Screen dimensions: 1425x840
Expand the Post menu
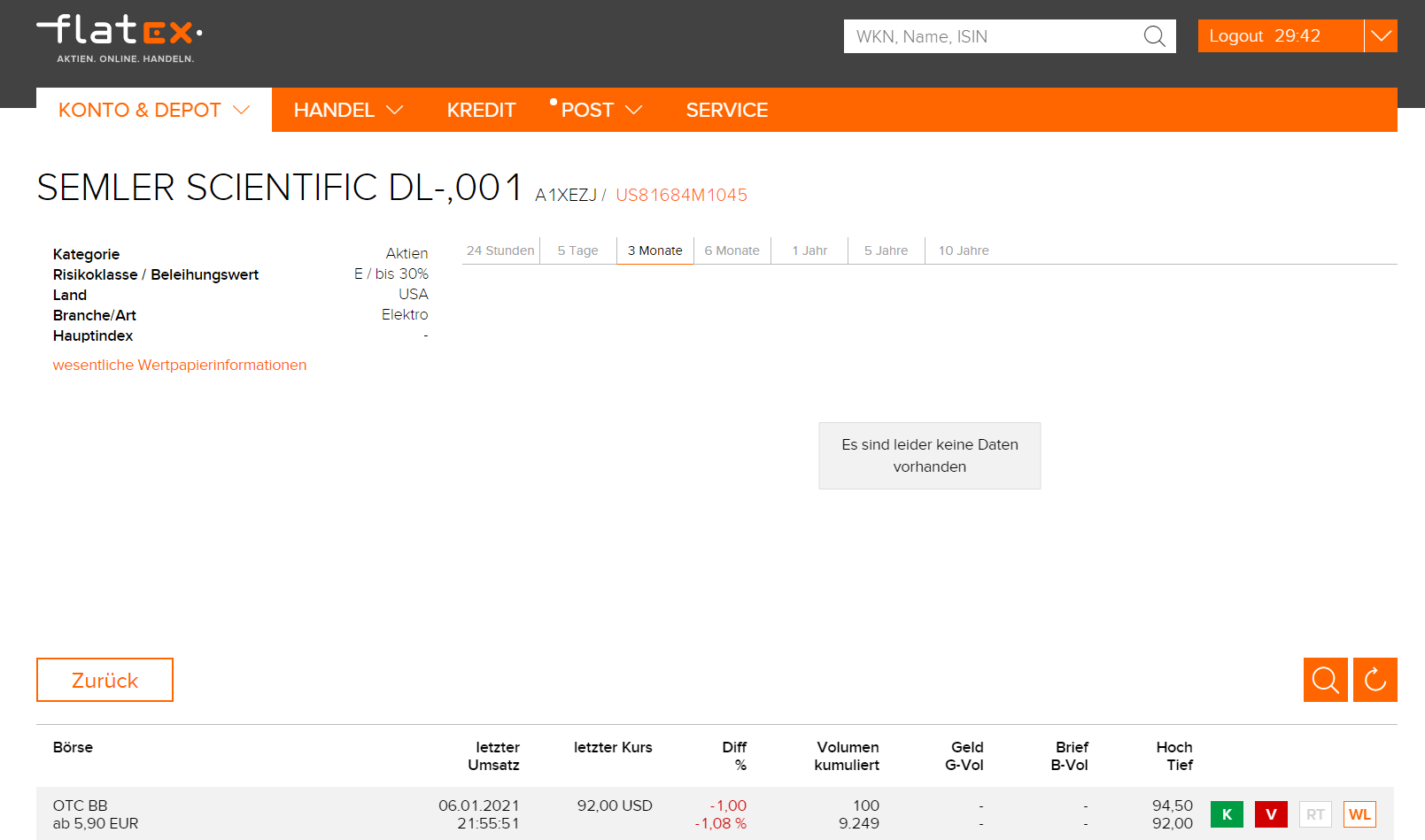click(601, 110)
